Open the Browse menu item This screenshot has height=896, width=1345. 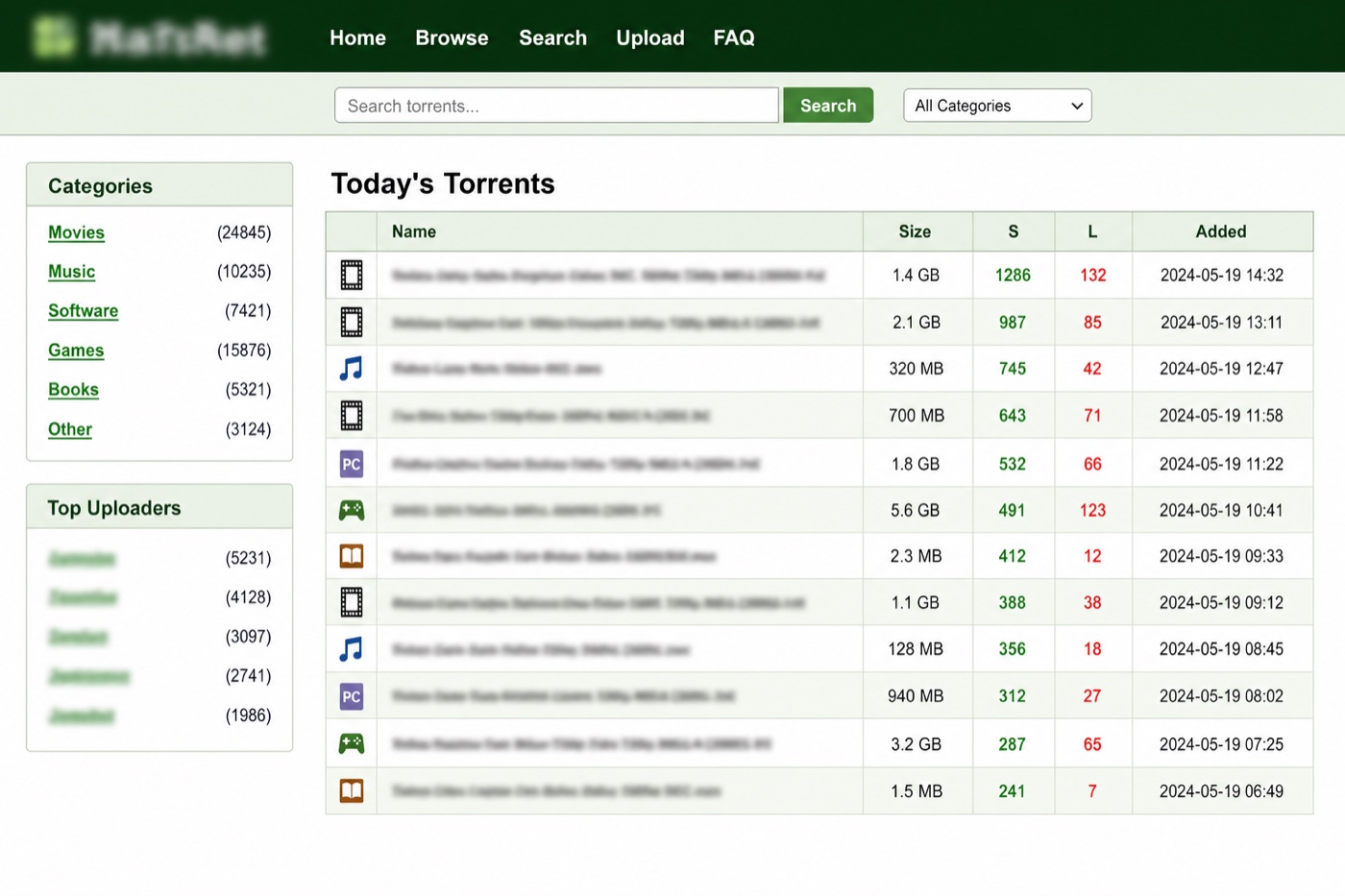click(452, 37)
